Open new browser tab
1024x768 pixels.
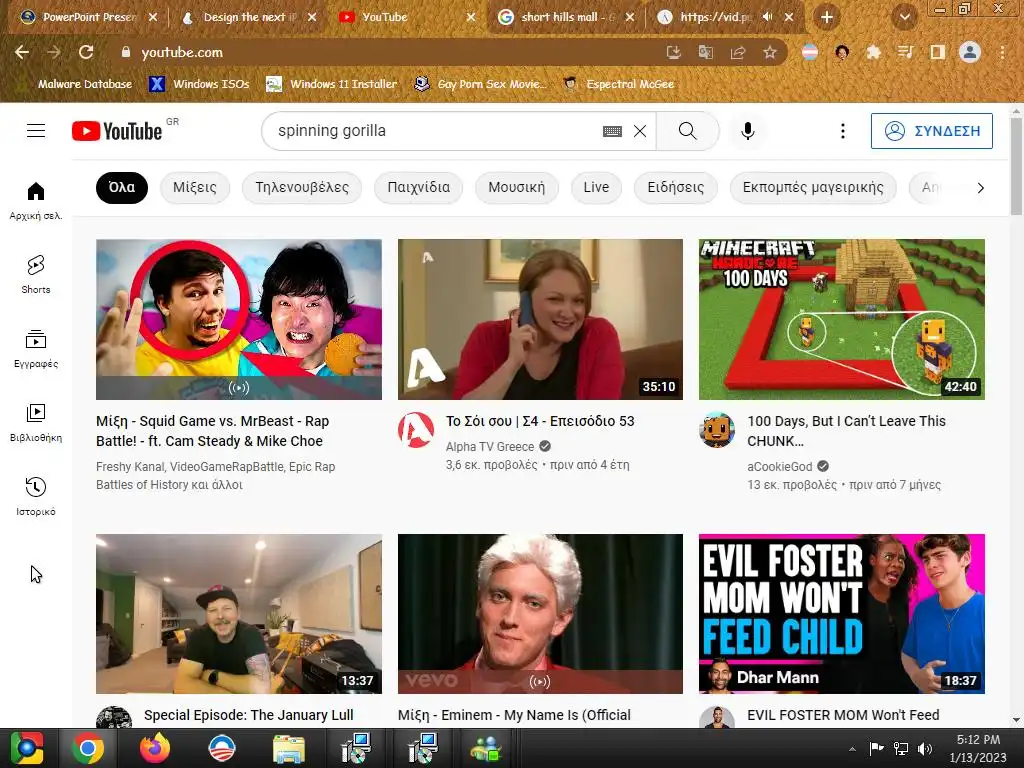point(827,18)
